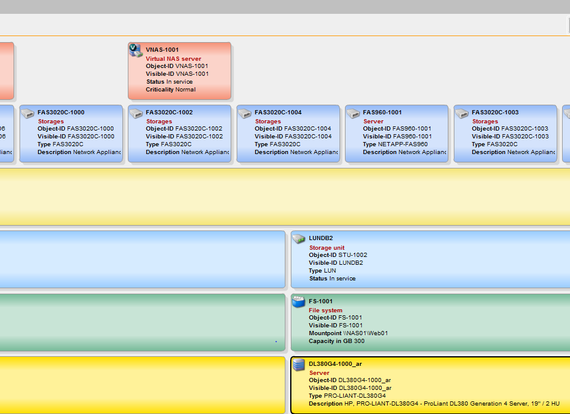Viewport: 570px width, 414px height.
Task: Click the FAS3020C-1003 storage drive icon
Action: click(462, 114)
